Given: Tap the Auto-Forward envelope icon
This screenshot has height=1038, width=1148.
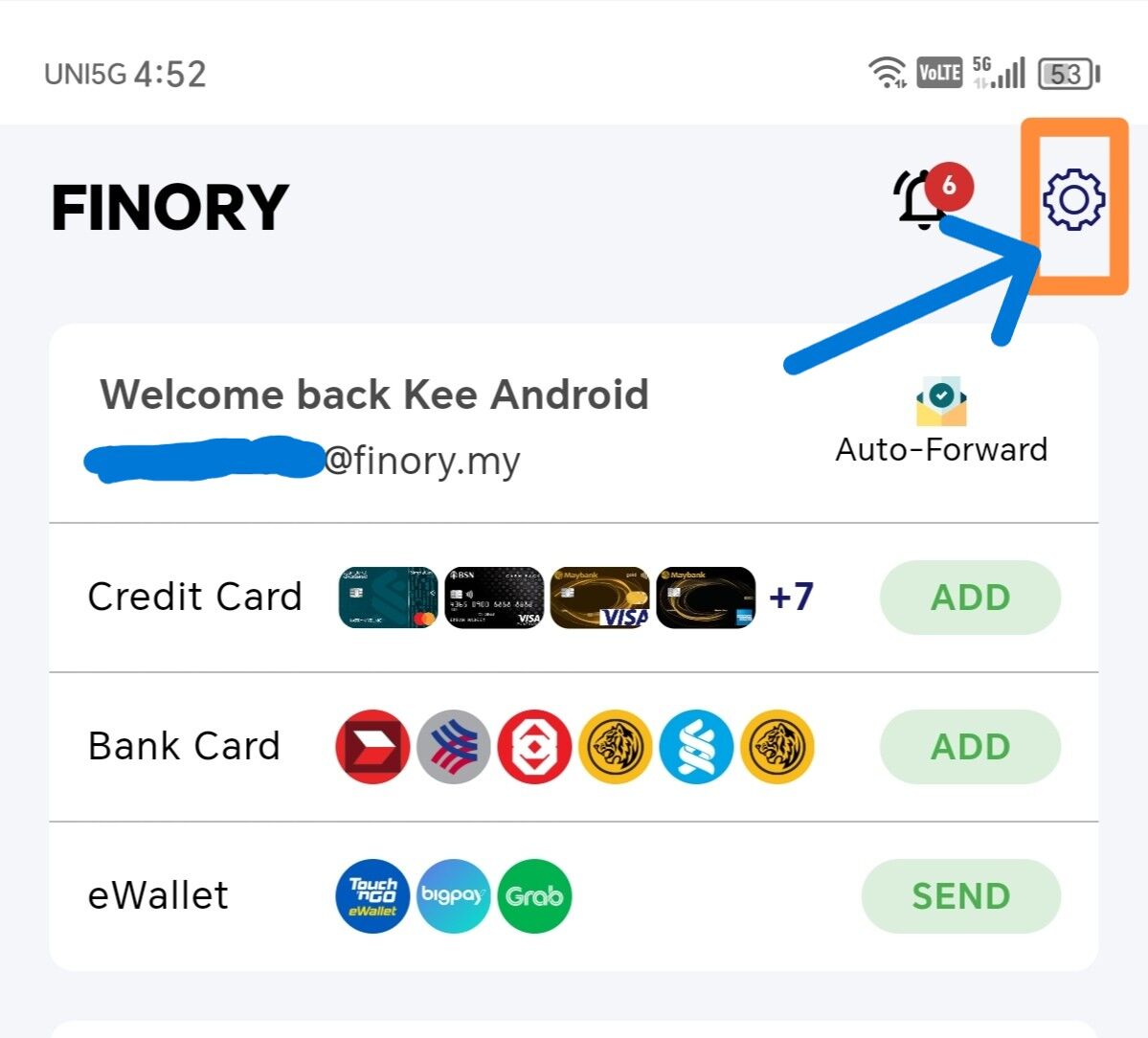Looking at the screenshot, I should (x=941, y=401).
